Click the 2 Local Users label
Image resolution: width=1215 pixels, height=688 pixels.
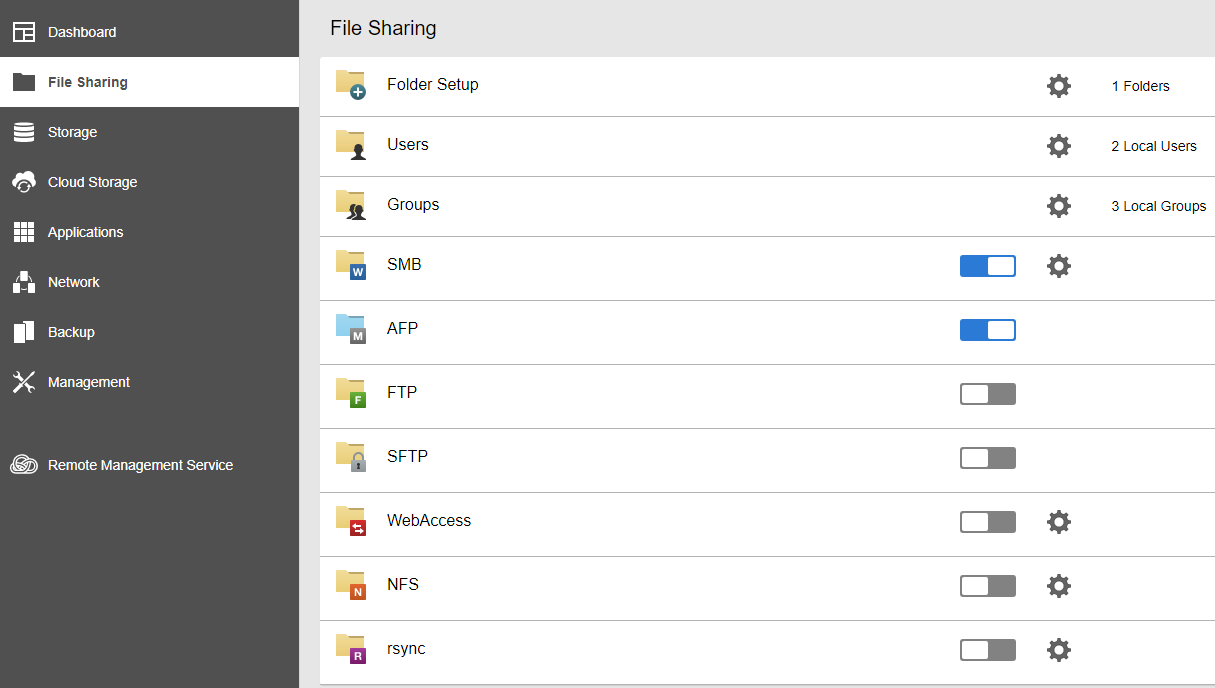(x=1153, y=146)
